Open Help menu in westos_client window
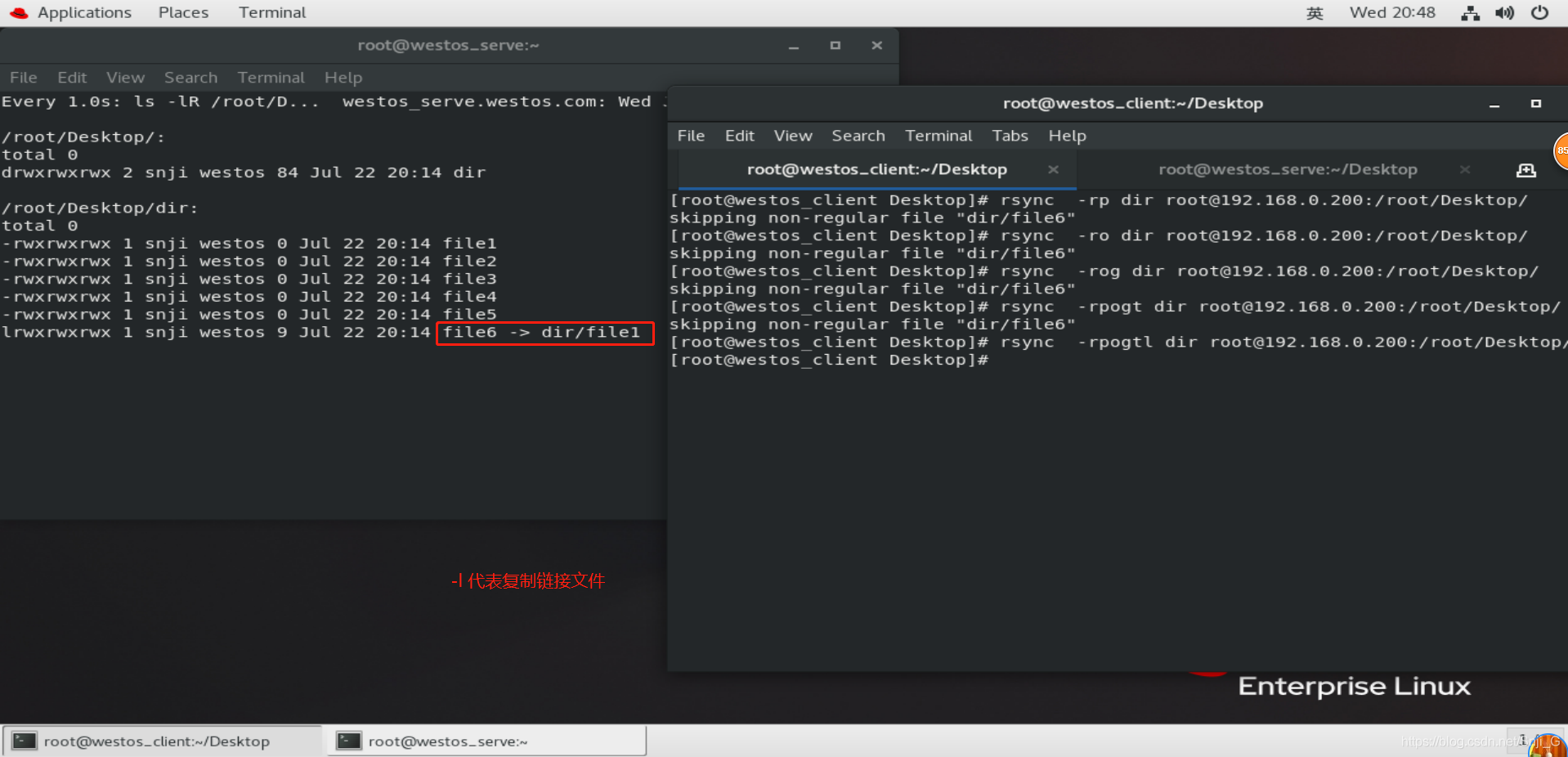Screen dimensions: 1568x757 pos(1067,136)
